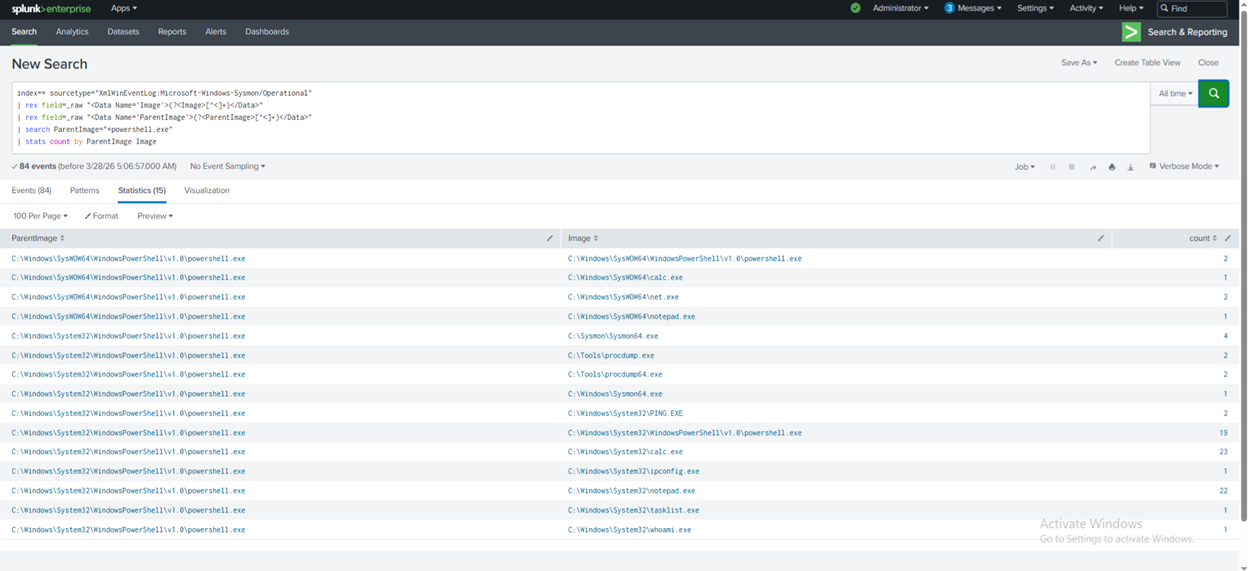Sort by the count column
This screenshot has height=571, width=1248.
(x=1203, y=238)
